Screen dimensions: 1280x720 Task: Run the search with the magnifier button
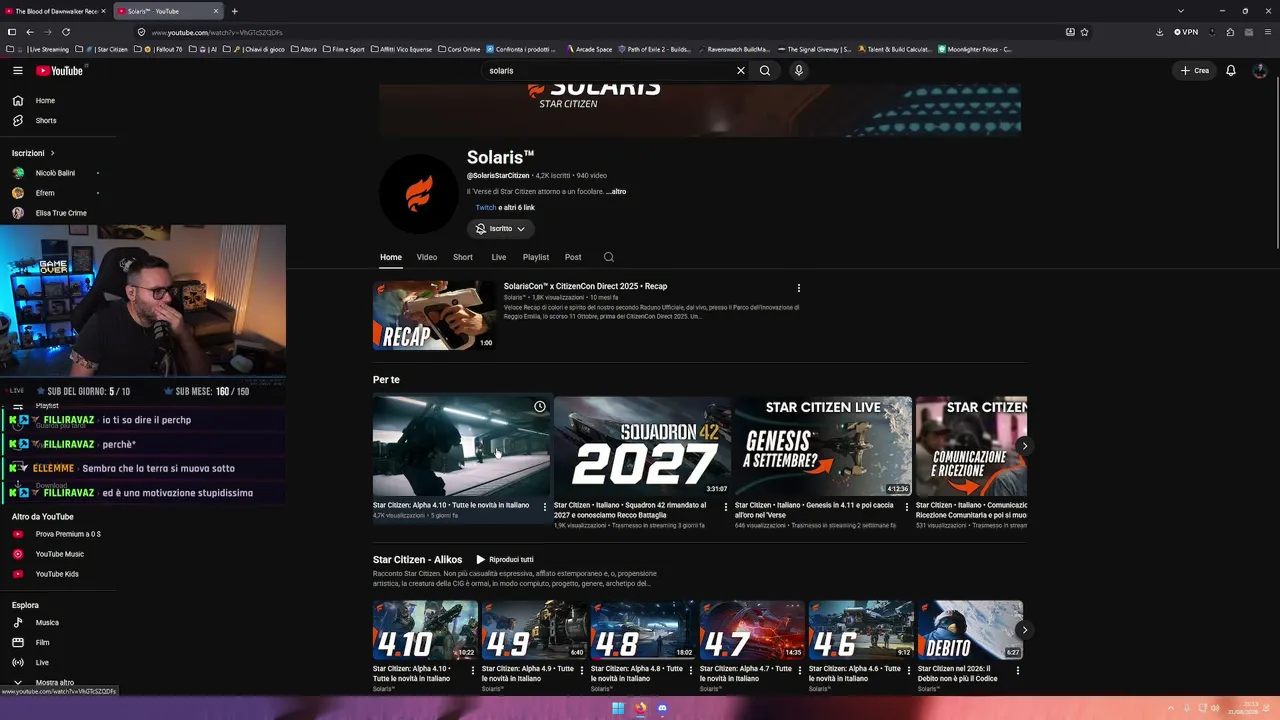765,71
